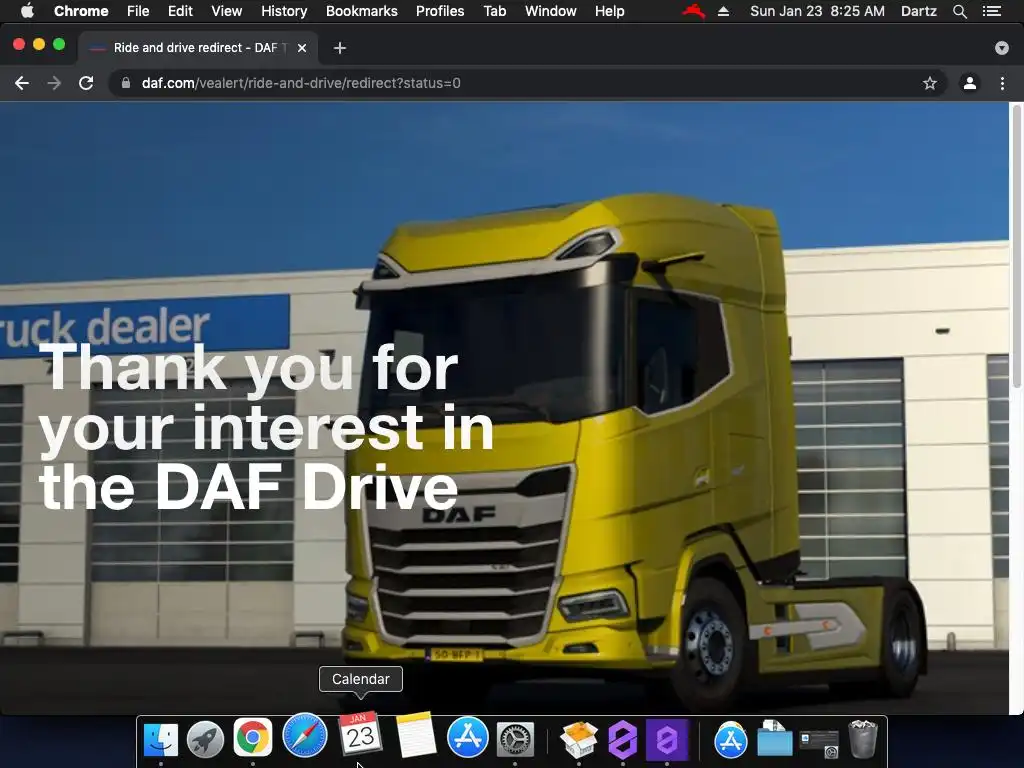Click the page's vertical scrollbar thumb
The height and width of the screenshot is (768, 1024).
[x=1016, y=246]
